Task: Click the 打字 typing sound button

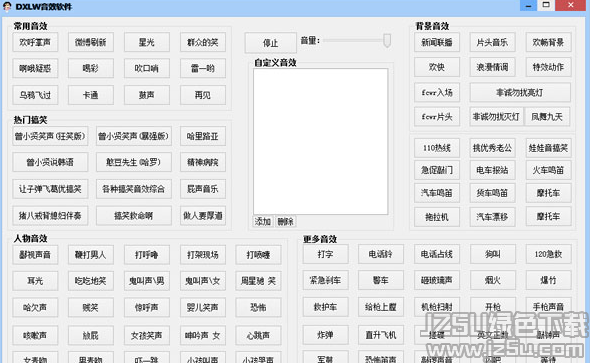Action: pos(325,254)
